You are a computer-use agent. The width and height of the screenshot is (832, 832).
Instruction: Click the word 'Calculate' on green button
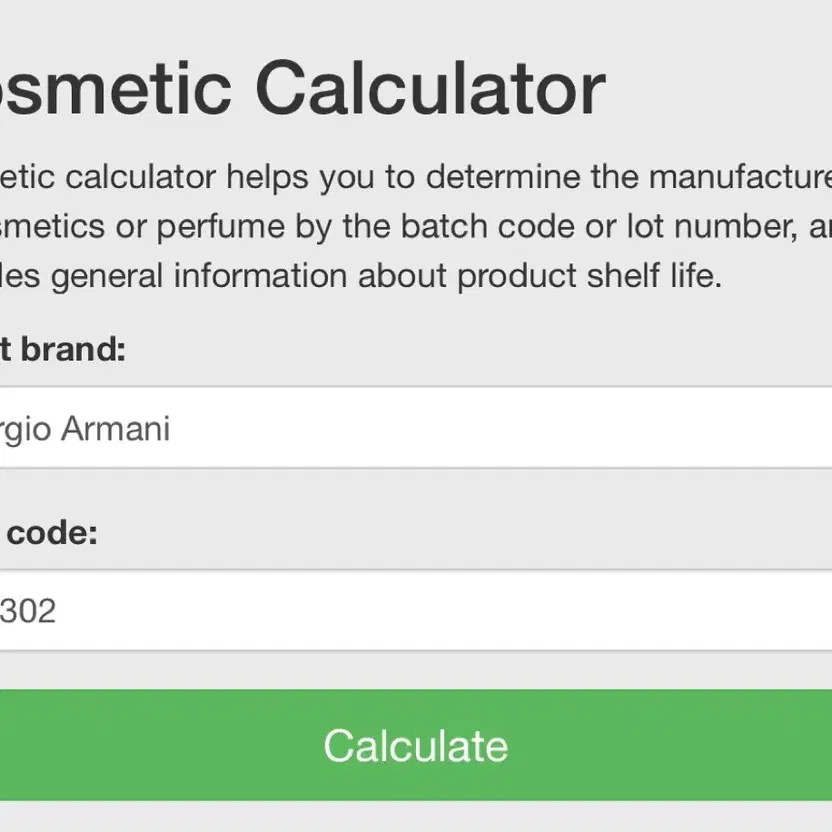(x=416, y=746)
